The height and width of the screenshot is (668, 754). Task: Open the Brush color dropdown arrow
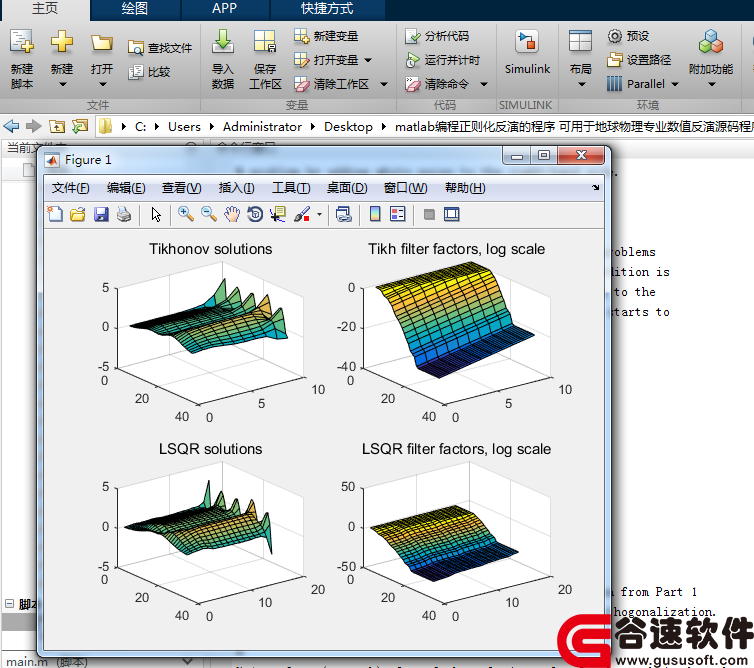click(319, 214)
